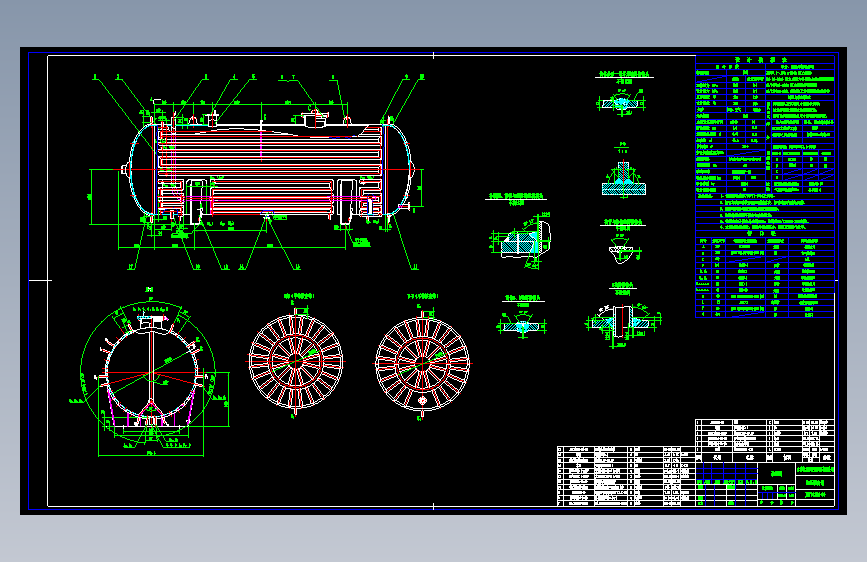867x562 pixels.
Task: Pick the left circular tube sheet layout view
Action: click(x=296, y=357)
